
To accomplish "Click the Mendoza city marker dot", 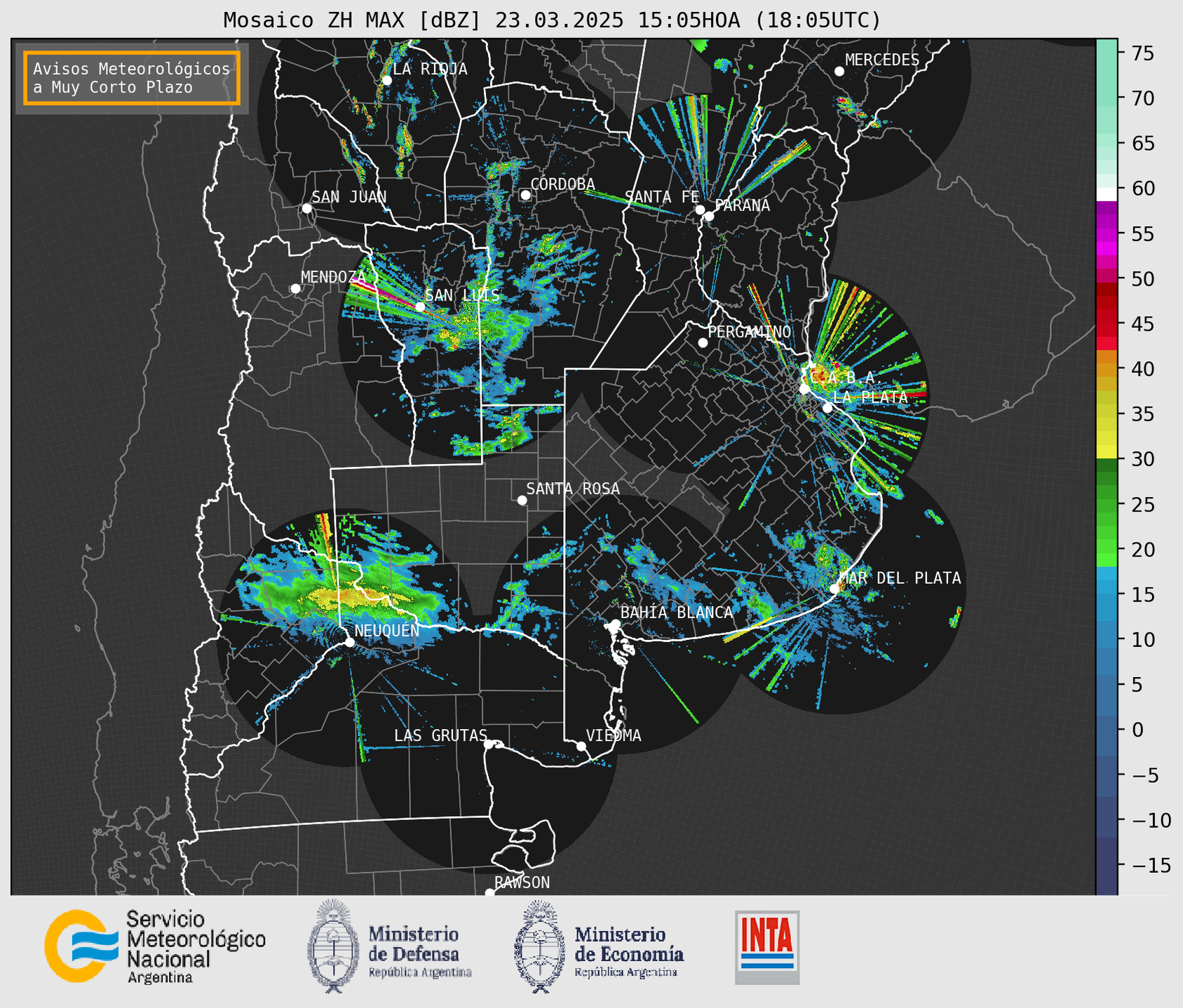I will (295, 289).
